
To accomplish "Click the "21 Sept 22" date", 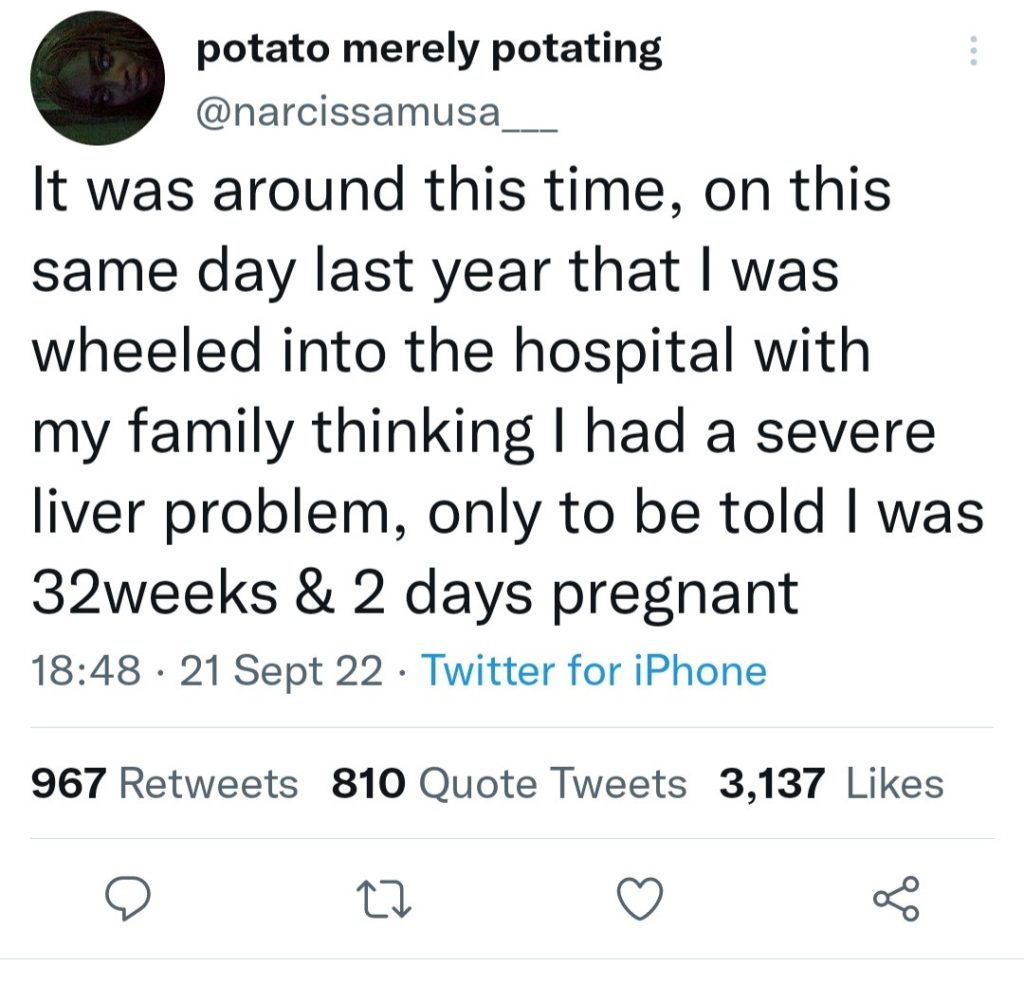I will click(x=282, y=670).
